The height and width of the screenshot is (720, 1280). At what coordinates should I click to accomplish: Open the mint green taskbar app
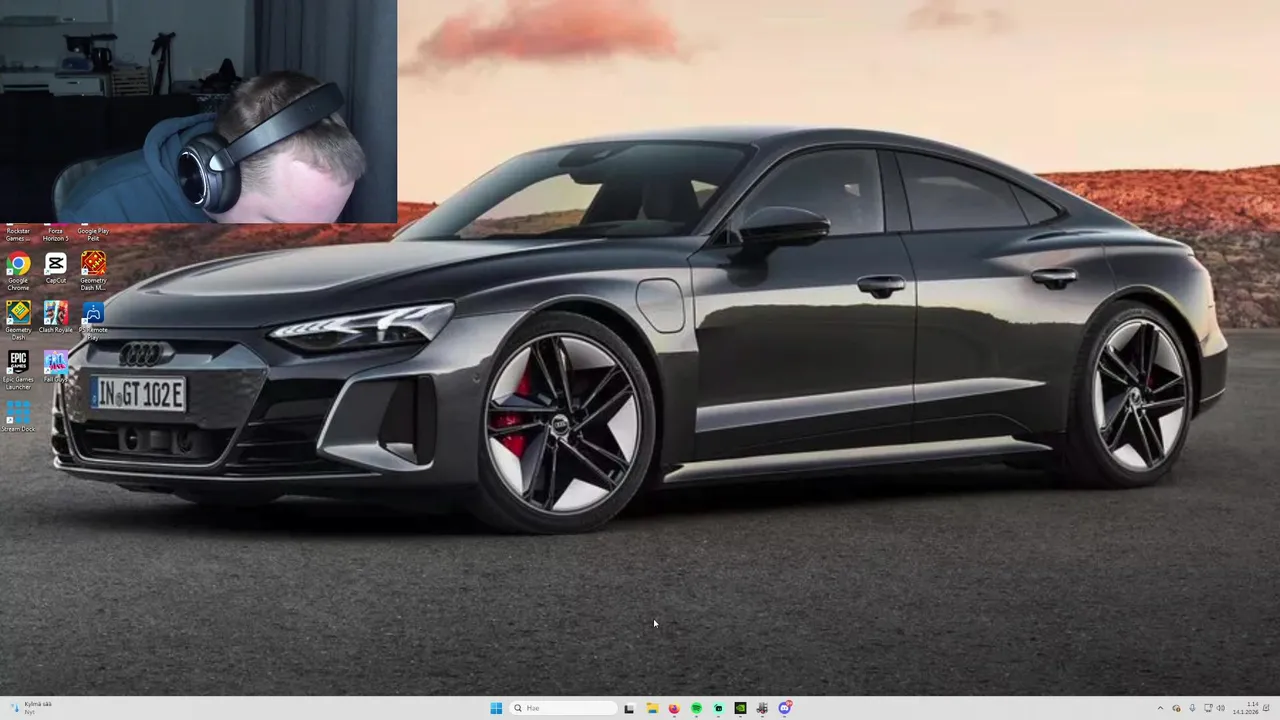tap(718, 708)
